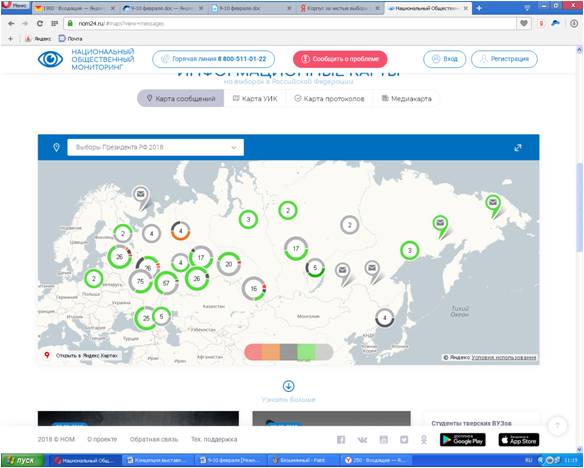Viewport: 584px width, 468px height.
Task: Select the green cluster marked 3 near Okhotsk sea
Action: (x=410, y=250)
